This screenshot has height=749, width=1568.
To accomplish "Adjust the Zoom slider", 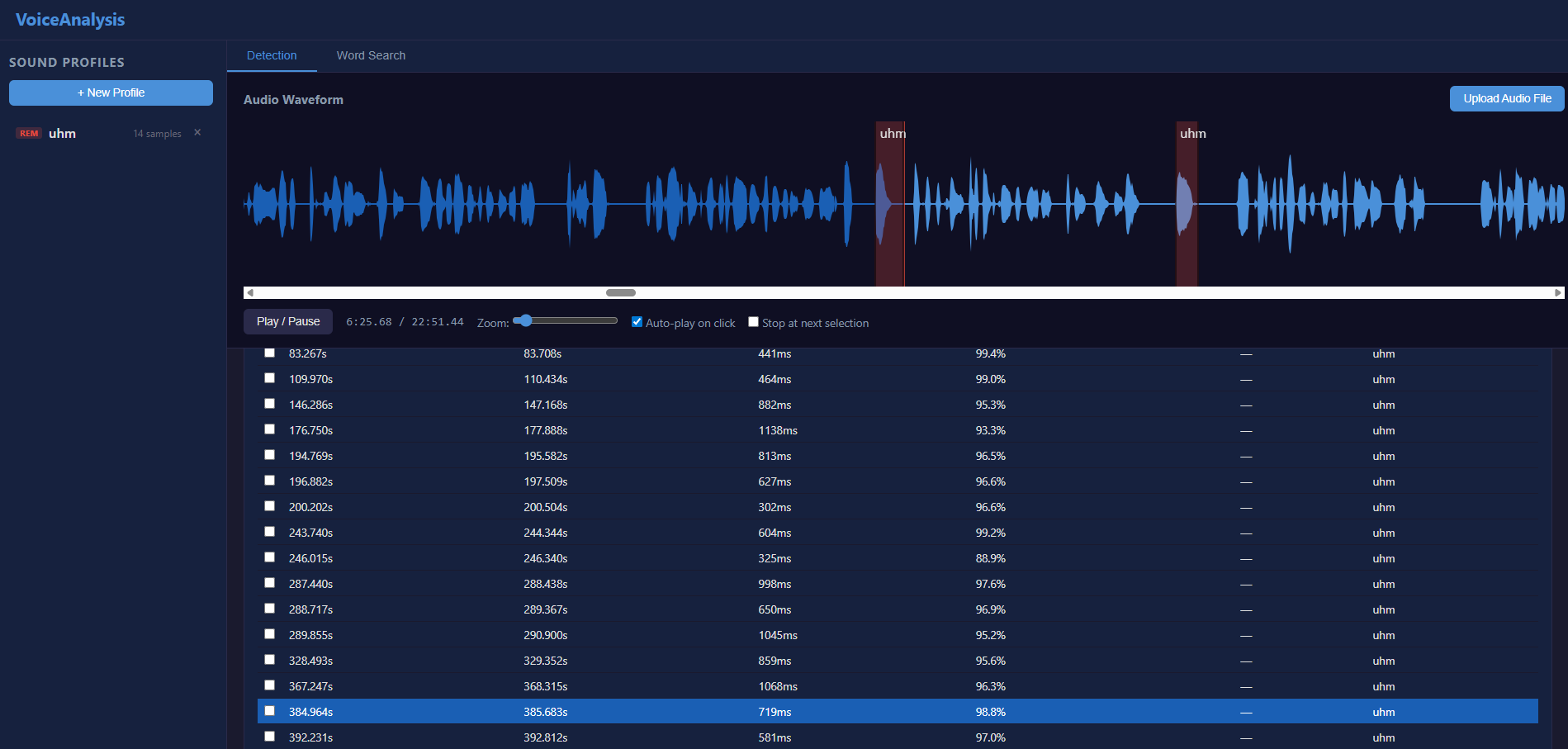I will click(x=565, y=320).
